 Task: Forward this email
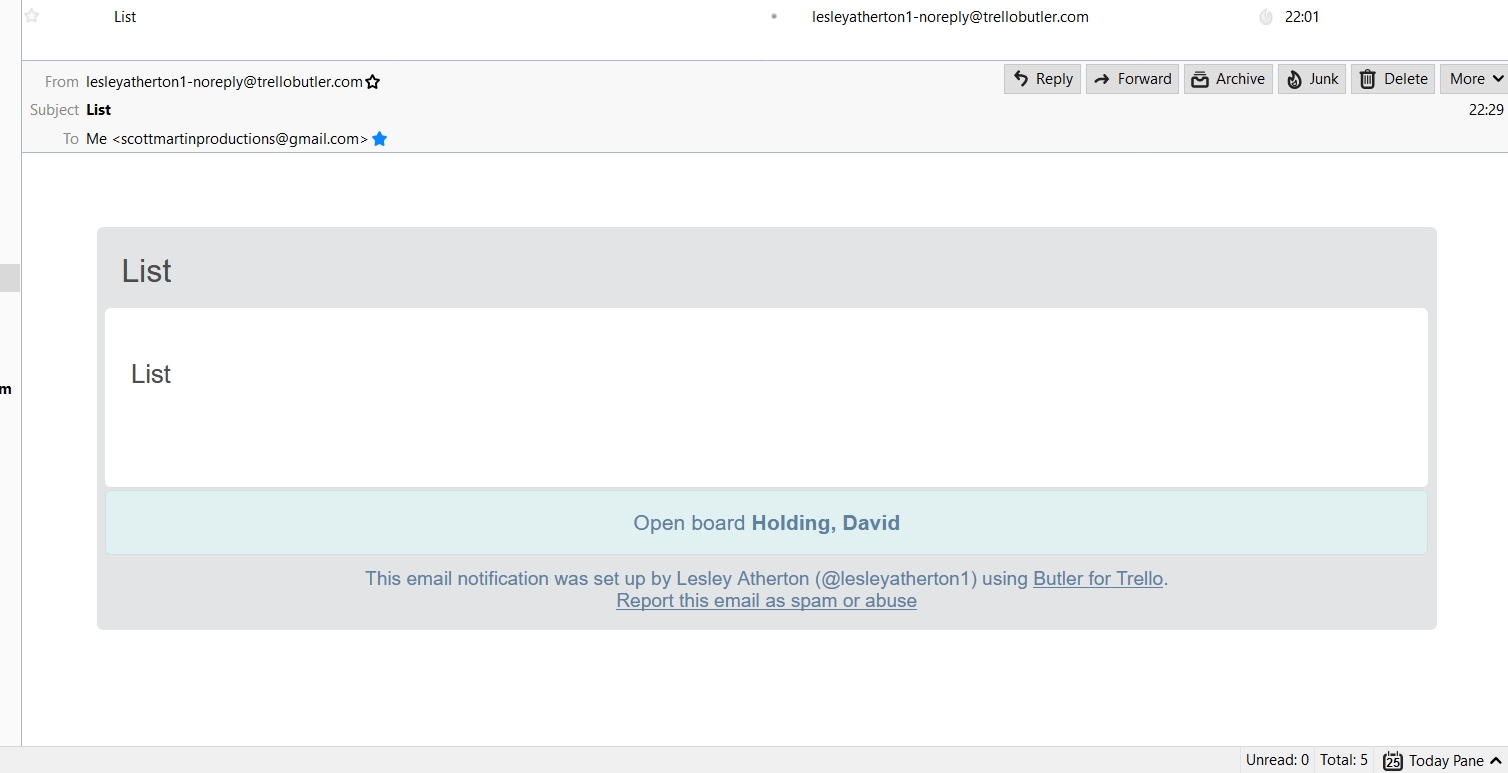(x=1132, y=79)
